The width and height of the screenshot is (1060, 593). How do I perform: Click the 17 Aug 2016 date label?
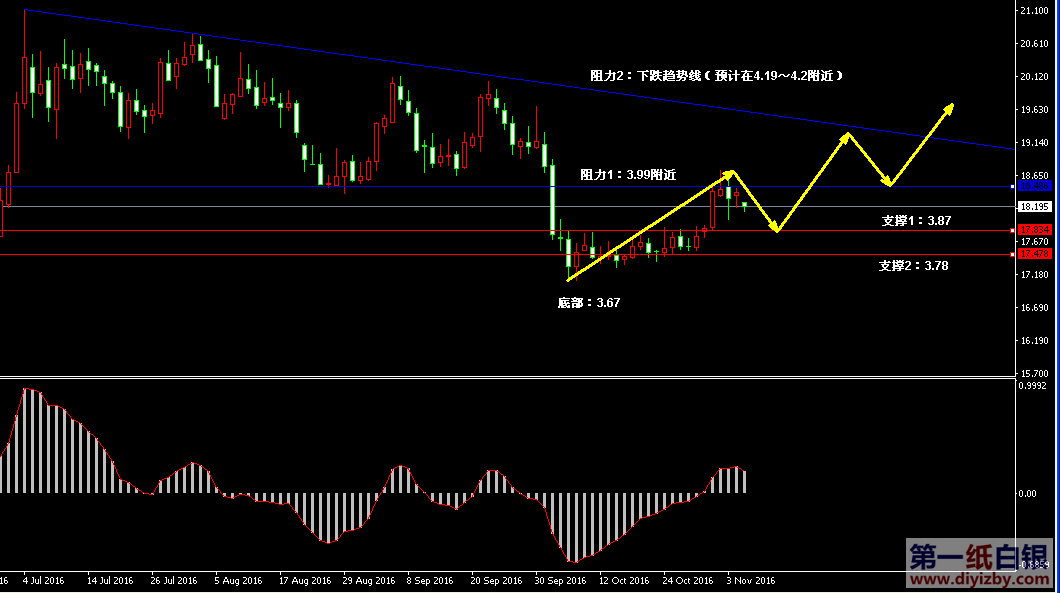point(305,580)
